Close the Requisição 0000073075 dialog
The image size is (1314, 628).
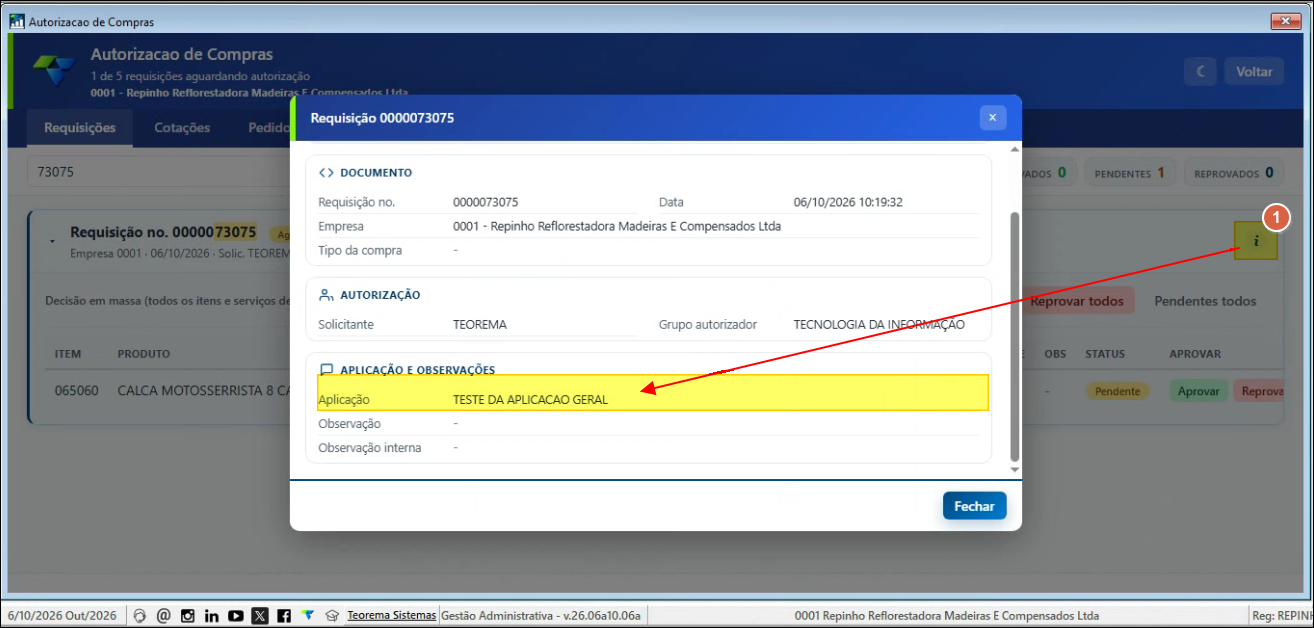point(992,117)
